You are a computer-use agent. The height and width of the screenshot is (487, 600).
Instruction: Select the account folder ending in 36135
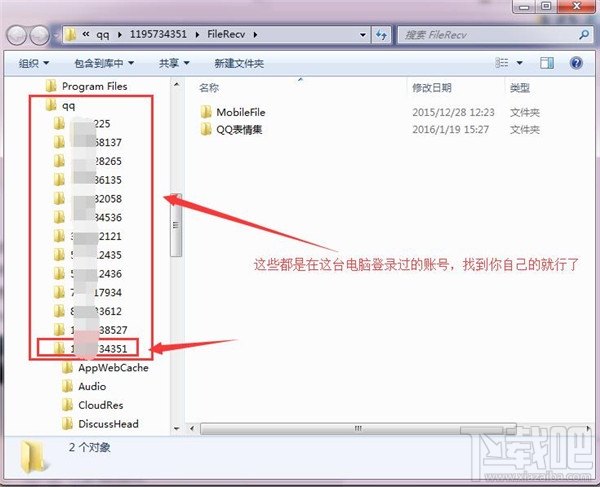click(88, 180)
